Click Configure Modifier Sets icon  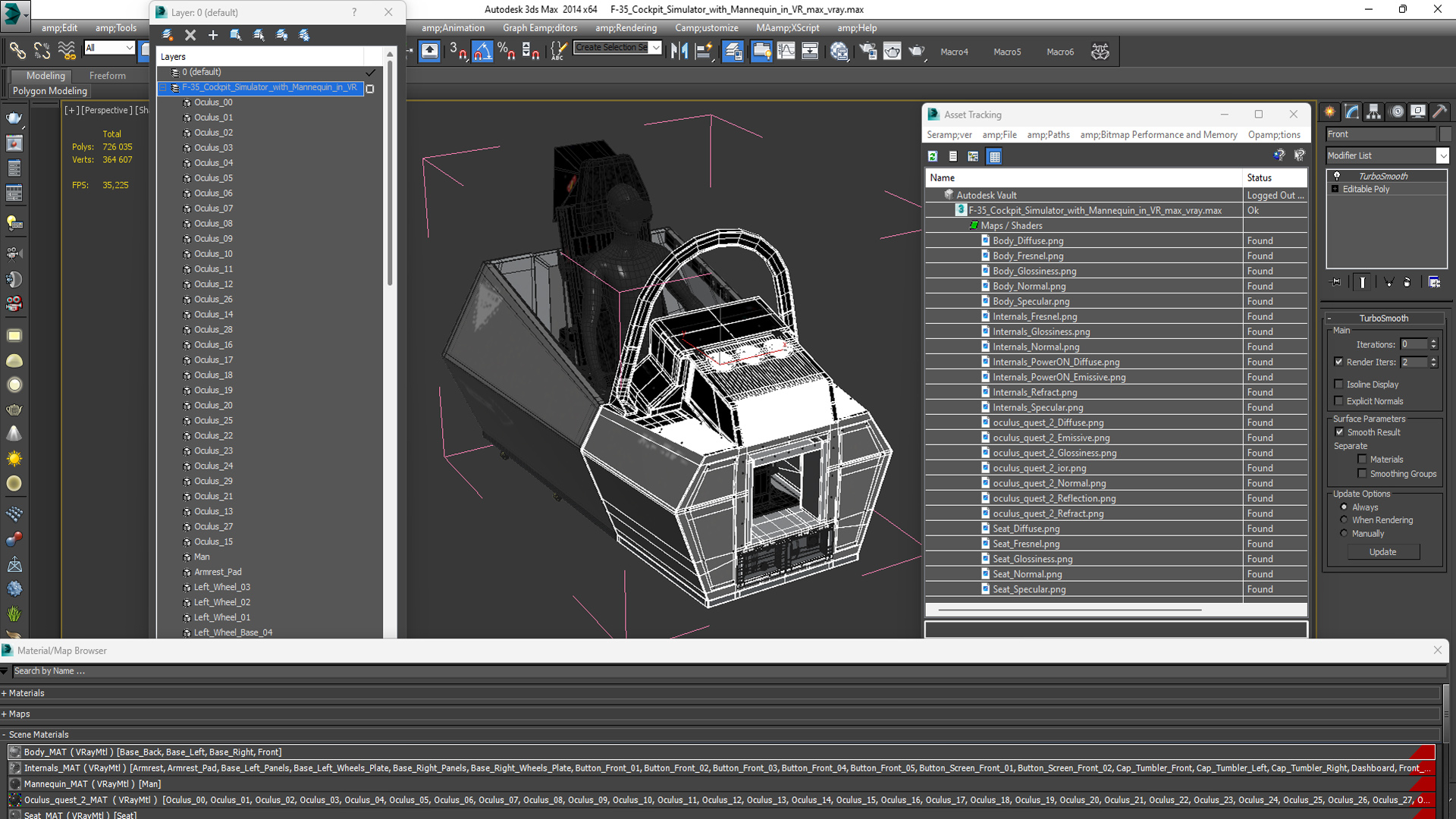point(1434,282)
